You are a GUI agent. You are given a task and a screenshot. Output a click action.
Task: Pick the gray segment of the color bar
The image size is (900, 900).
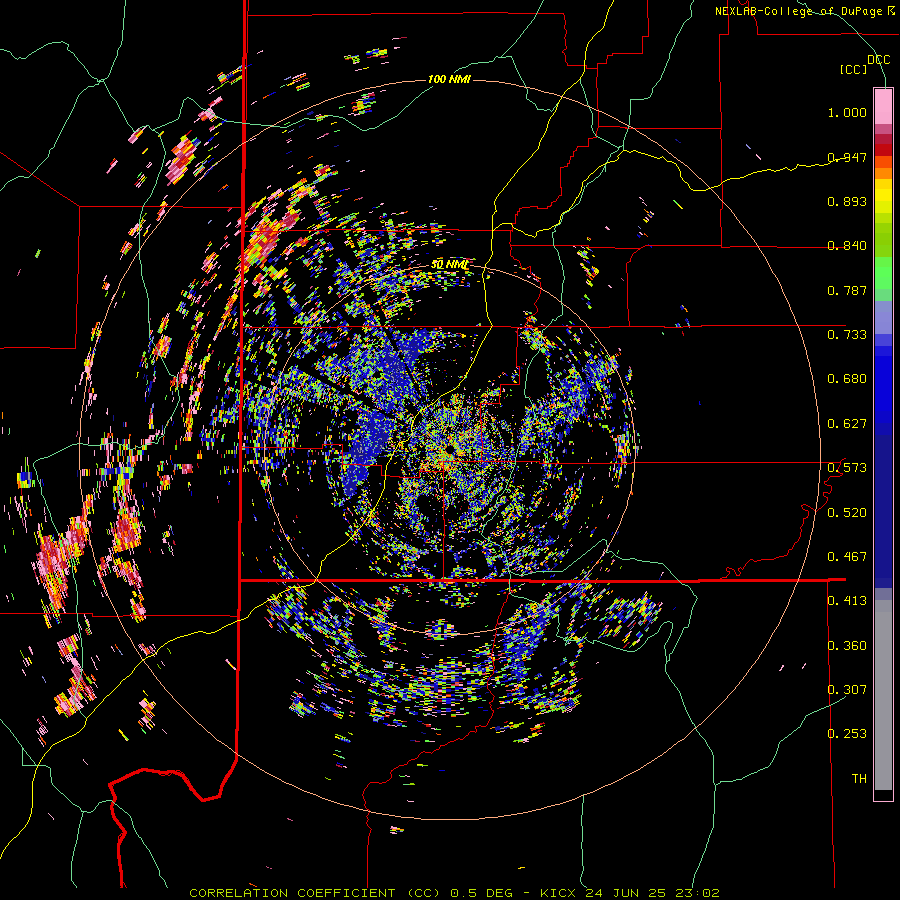[883, 695]
